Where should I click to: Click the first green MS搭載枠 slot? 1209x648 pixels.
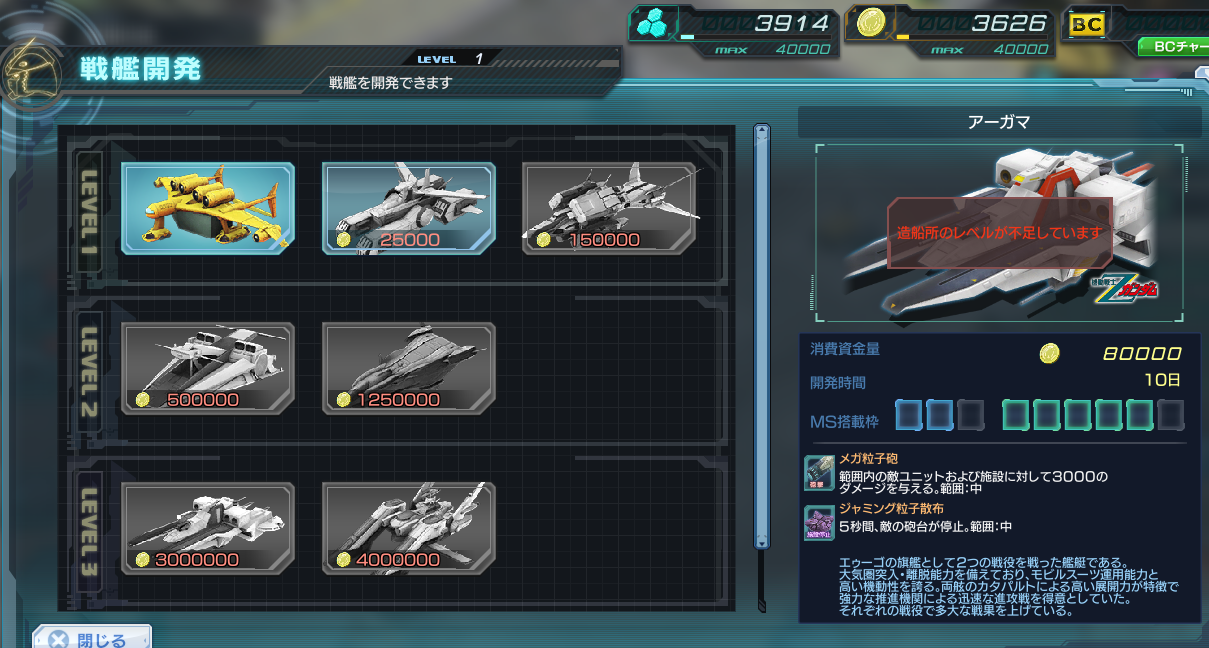click(1016, 414)
